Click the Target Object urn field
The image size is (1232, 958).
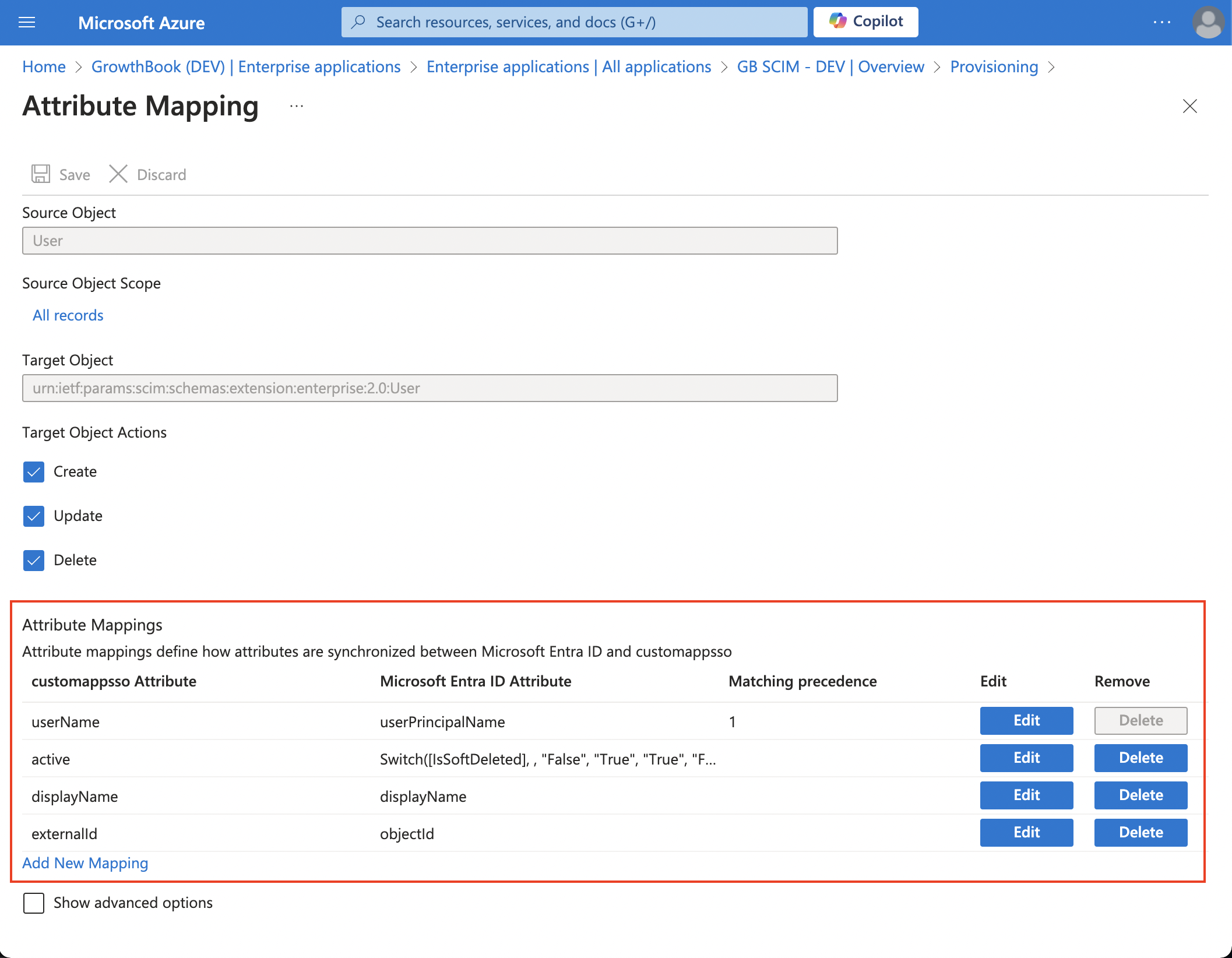(x=430, y=388)
